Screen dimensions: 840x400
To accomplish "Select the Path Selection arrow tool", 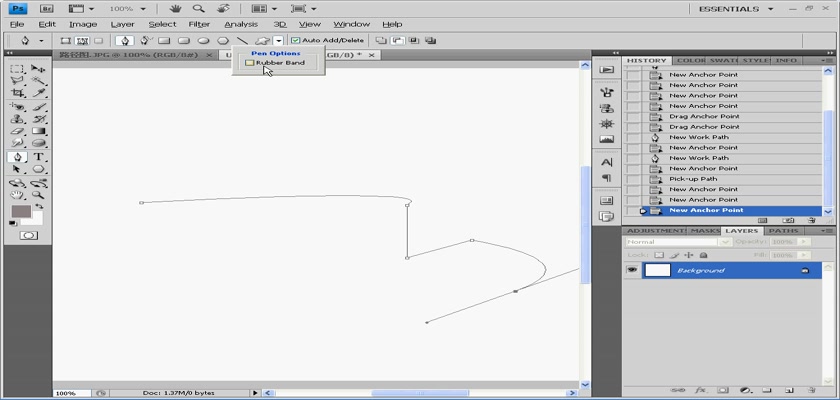I will tap(18, 169).
